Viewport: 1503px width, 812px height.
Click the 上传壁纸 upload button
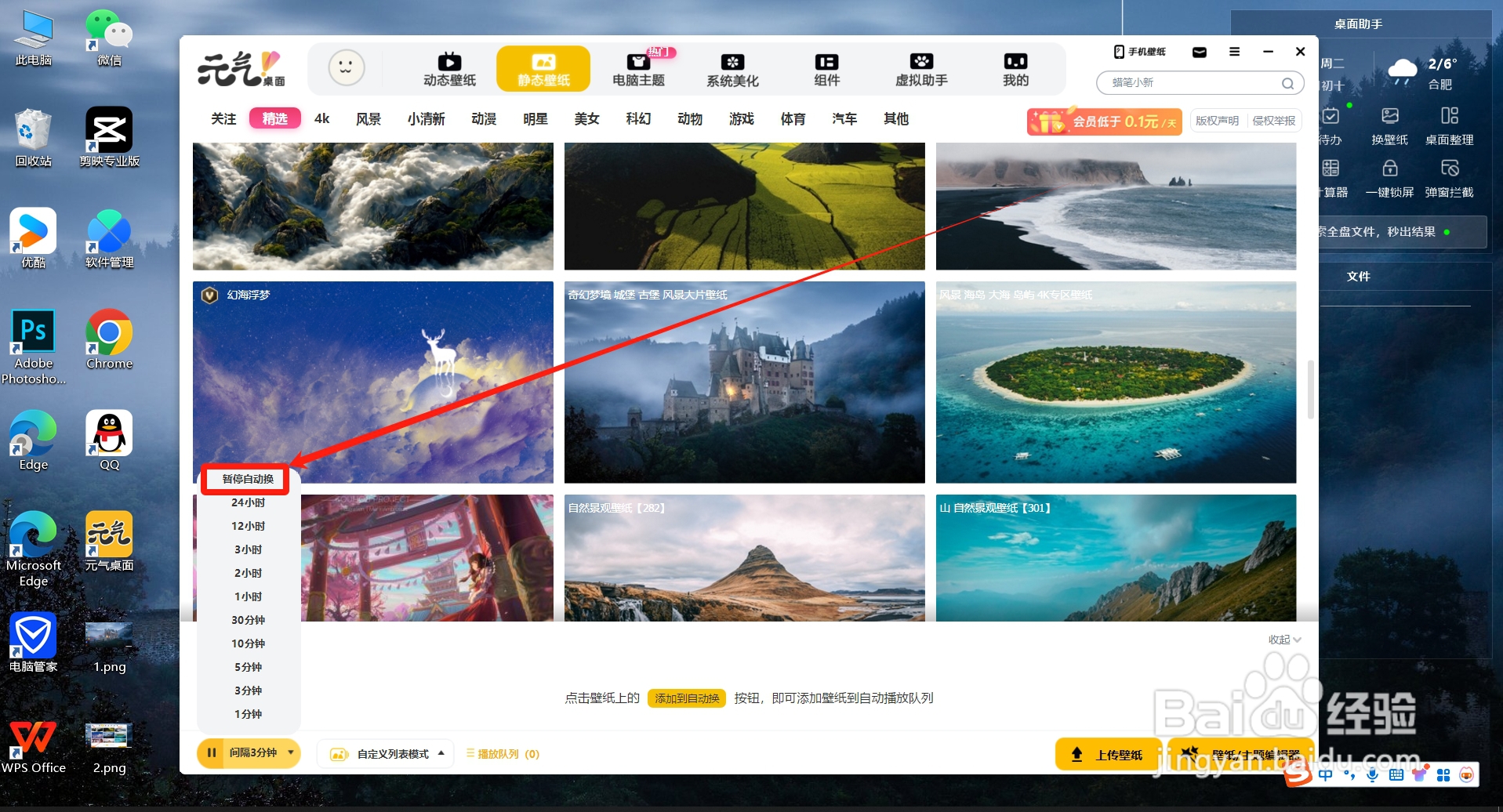pos(1109,754)
